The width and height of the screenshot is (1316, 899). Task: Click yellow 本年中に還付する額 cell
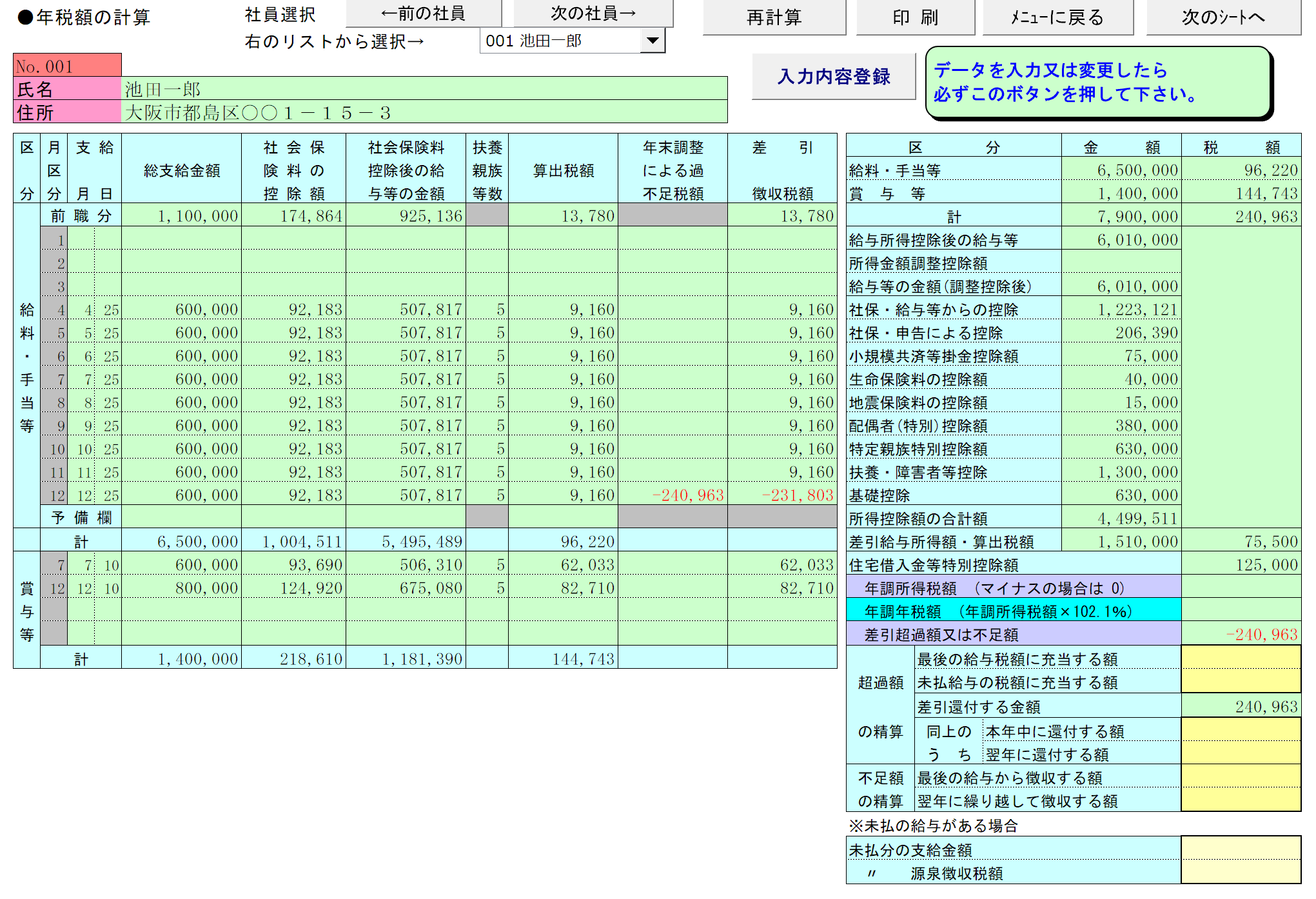pyautogui.click(x=1241, y=731)
